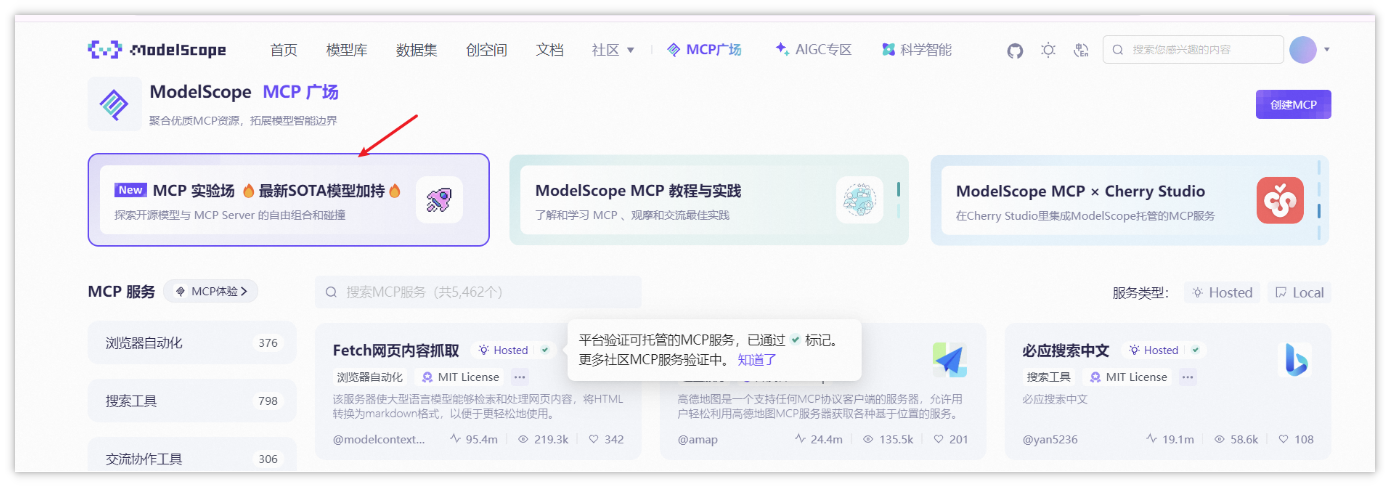Open the 首页 nav item
The width and height of the screenshot is (1390, 487).
click(x=284, y=50)
